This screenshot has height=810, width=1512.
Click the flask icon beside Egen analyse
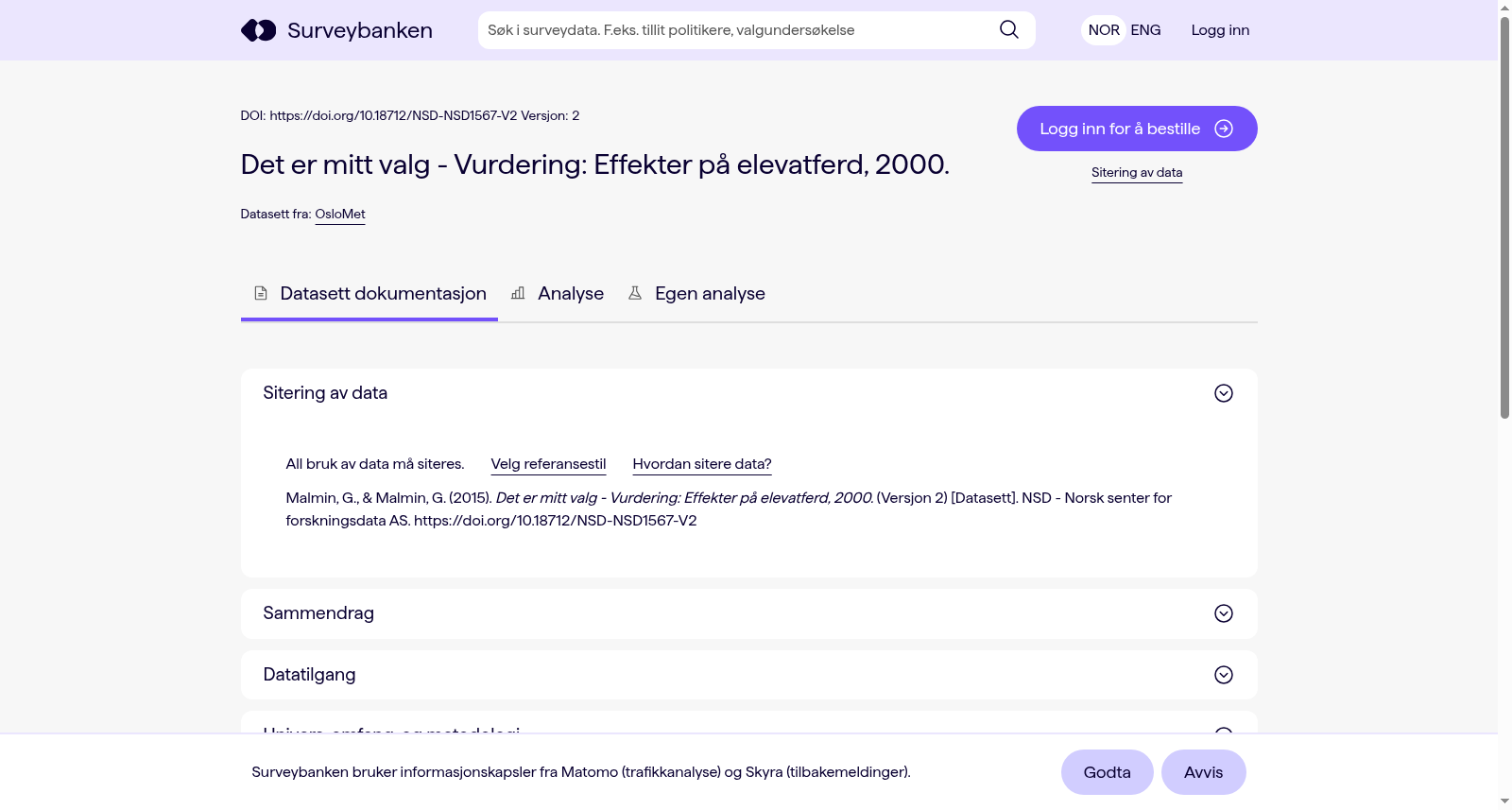coord(635,294)
